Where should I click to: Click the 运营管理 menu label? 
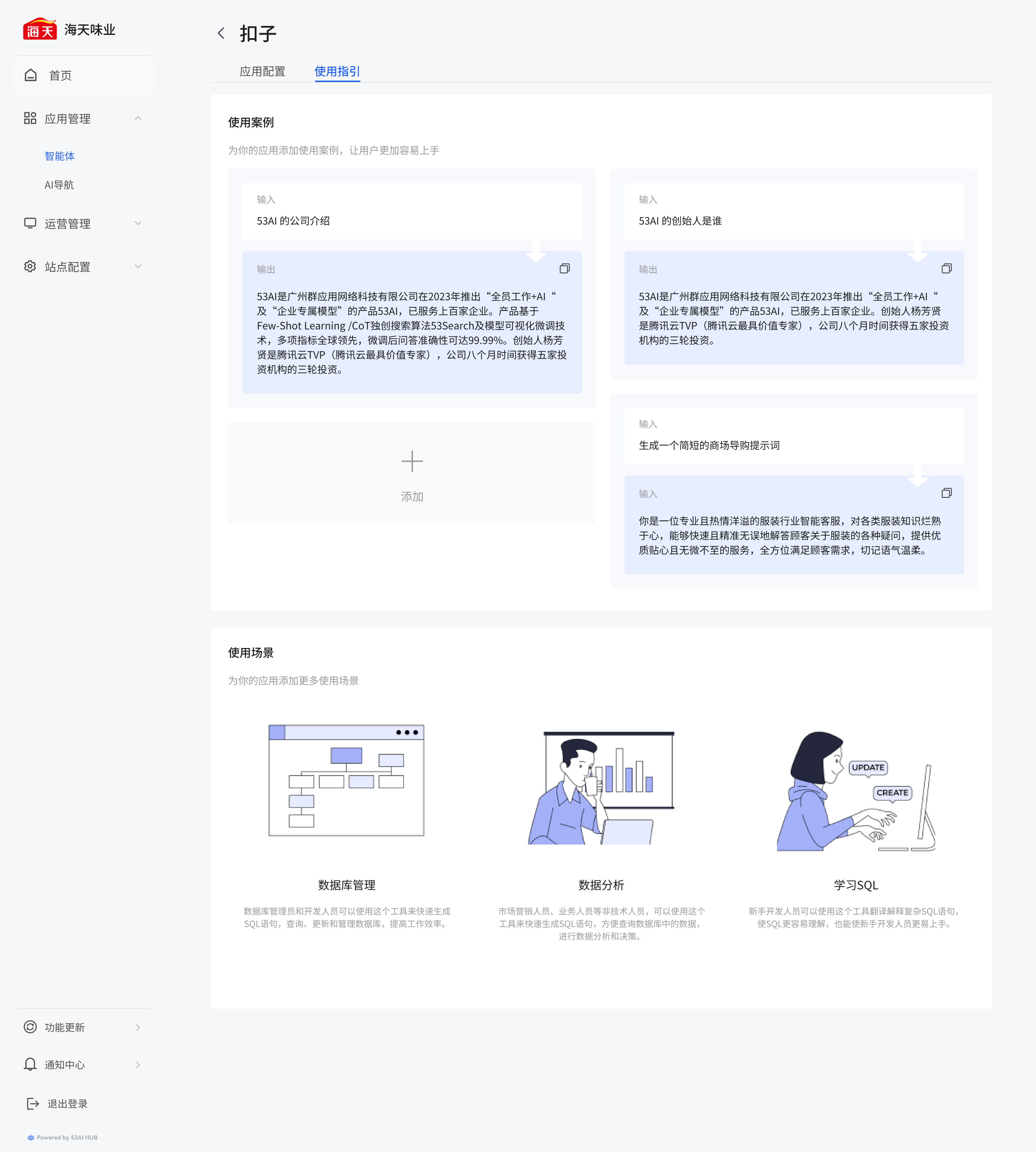(68, 224)
